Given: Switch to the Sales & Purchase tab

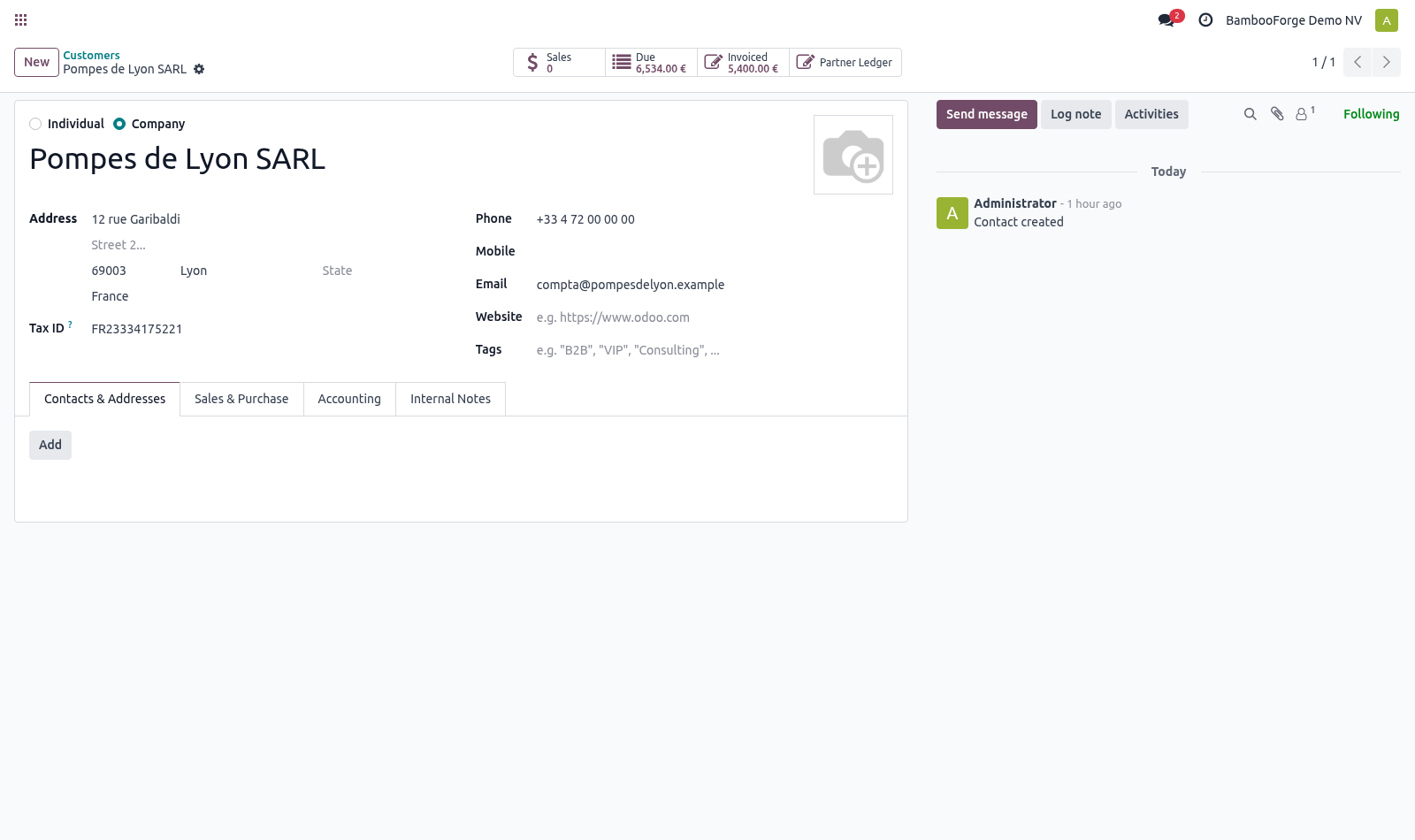Looking at the screenshot, I should tap(241, 399).
